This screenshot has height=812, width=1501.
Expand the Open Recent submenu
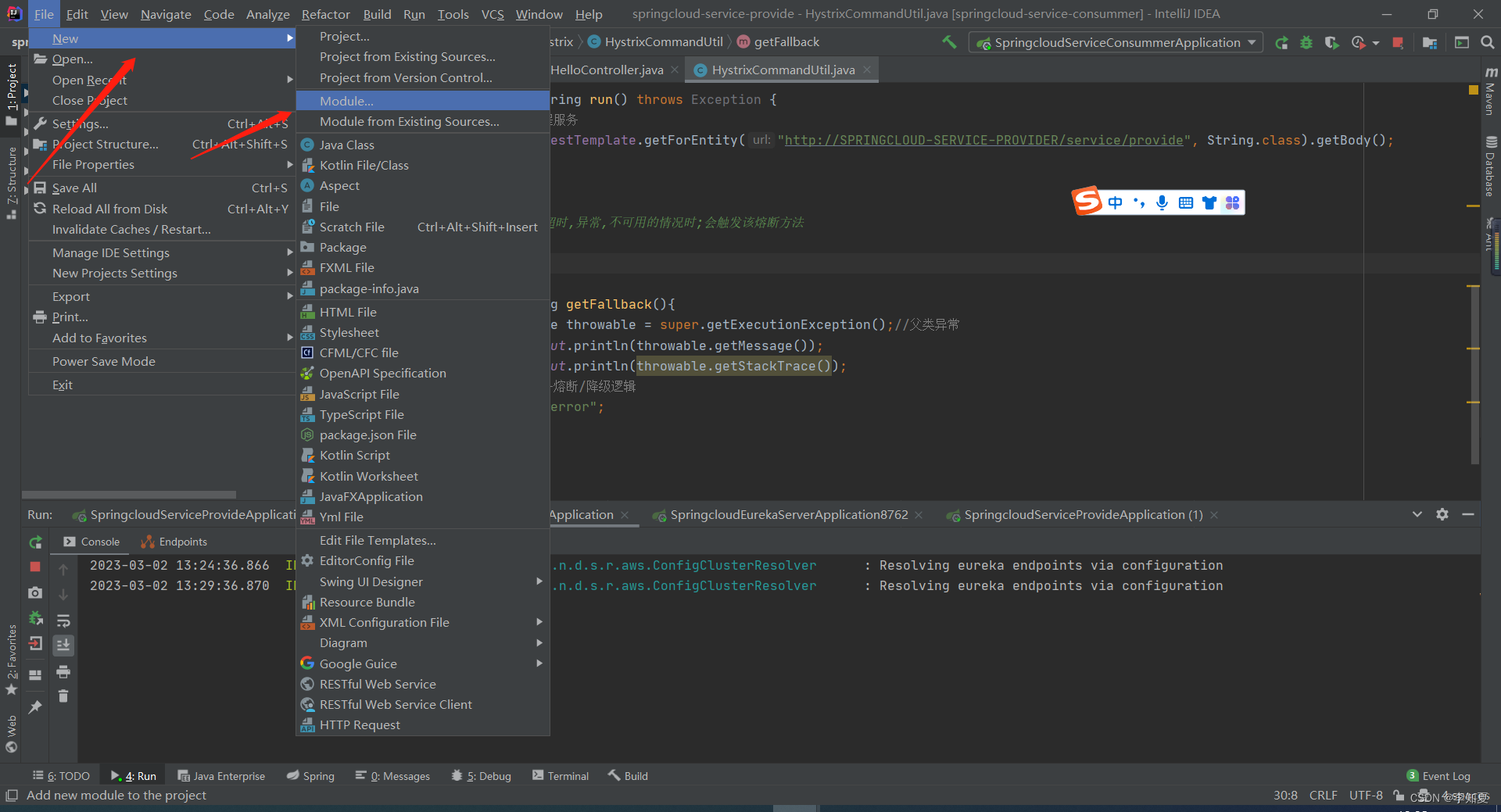[x=90, y=80]
